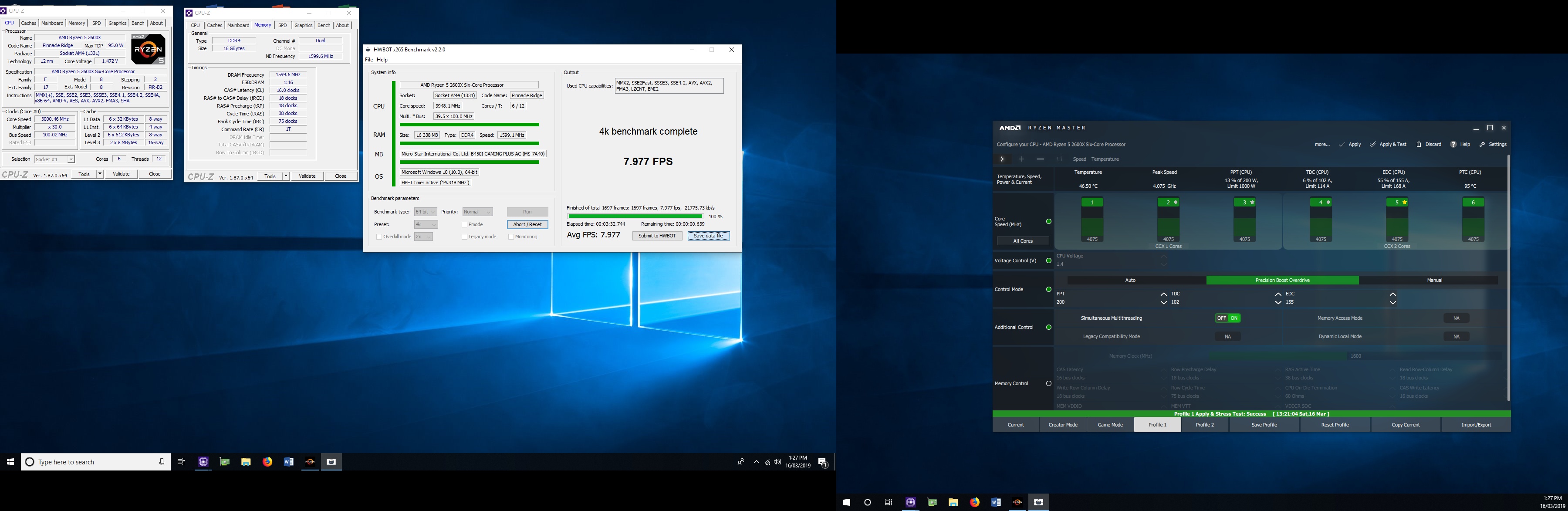Viewport: 1568px width, 511px height.
Task: Select Precision Boost Overdrive mode
Action: tap(1283, 280)
